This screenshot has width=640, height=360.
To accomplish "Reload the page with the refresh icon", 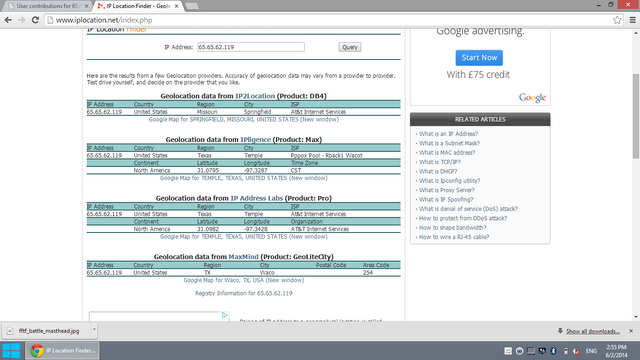I will point(35,20).
